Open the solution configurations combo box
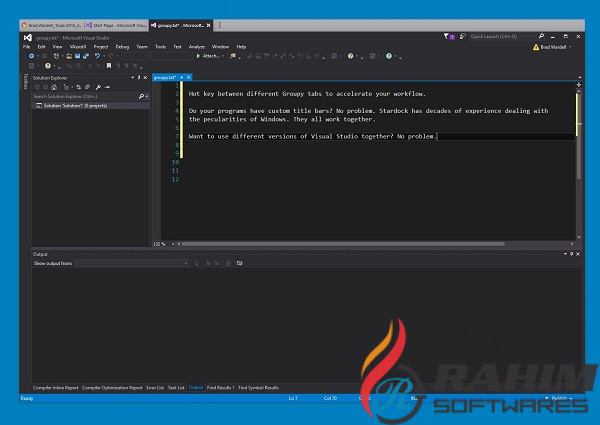Image resolution: width=600 pixels, height=425 pixels. pyautogui.click(x=136, y=56)
